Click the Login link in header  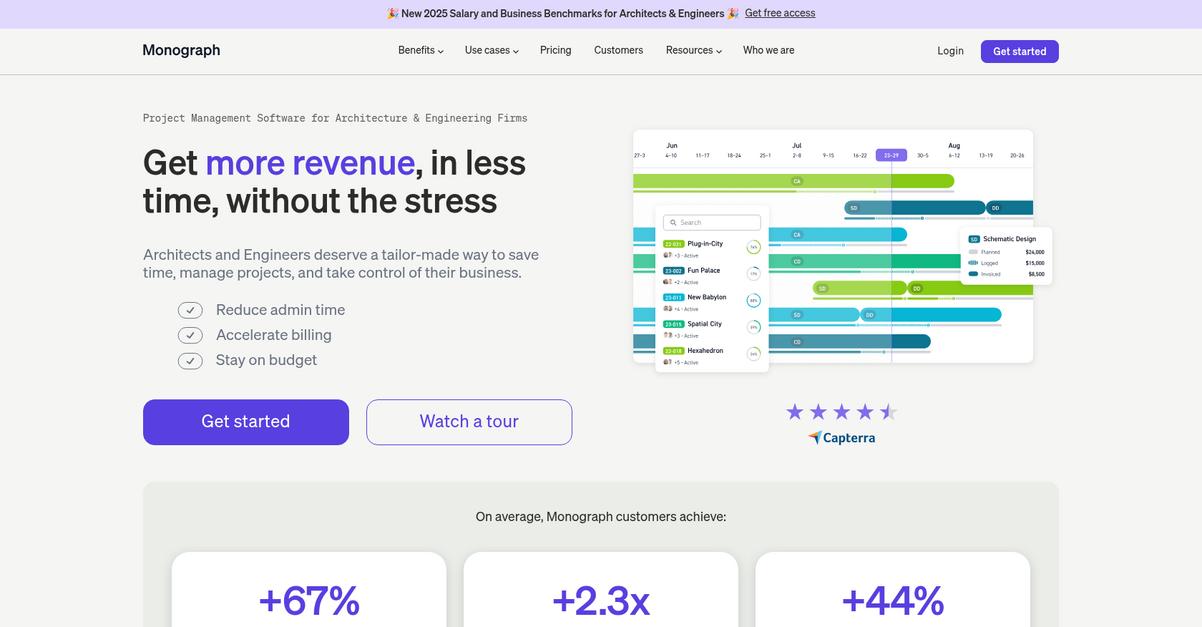point(950,51)
